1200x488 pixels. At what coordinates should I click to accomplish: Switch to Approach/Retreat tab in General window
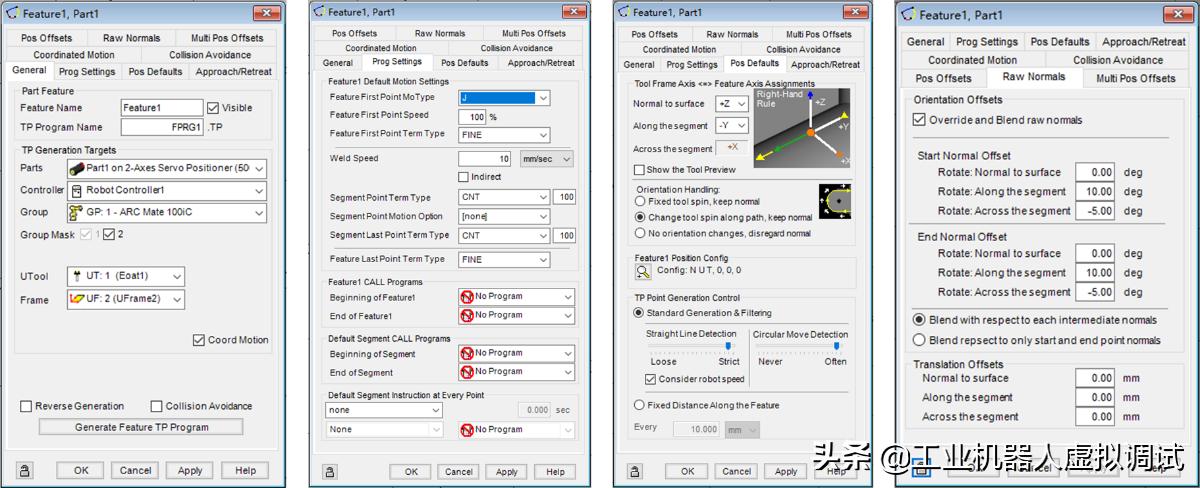coord(233,71)
